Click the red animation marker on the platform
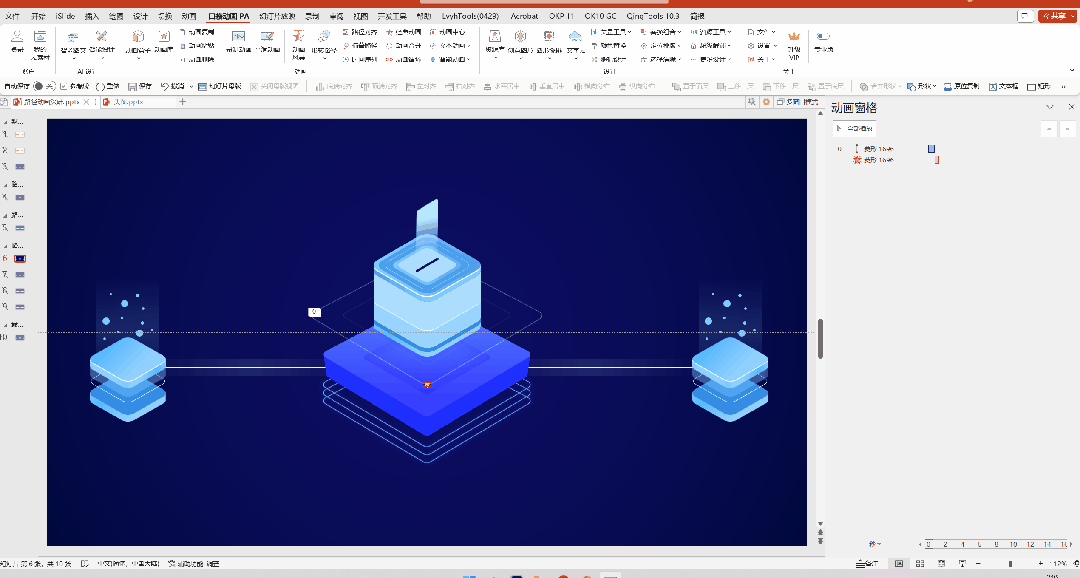This screenshot has height=578, width=1080. point(427,384)
